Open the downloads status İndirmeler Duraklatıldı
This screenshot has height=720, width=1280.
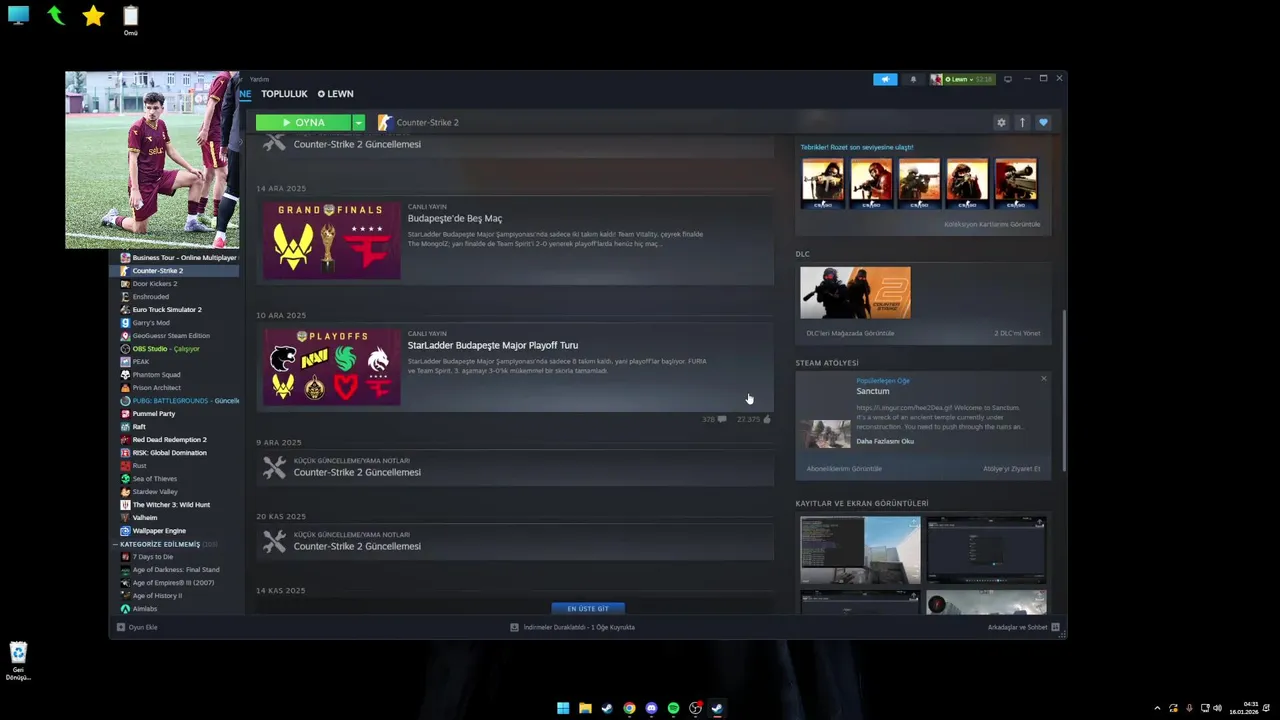coord(573,628)
